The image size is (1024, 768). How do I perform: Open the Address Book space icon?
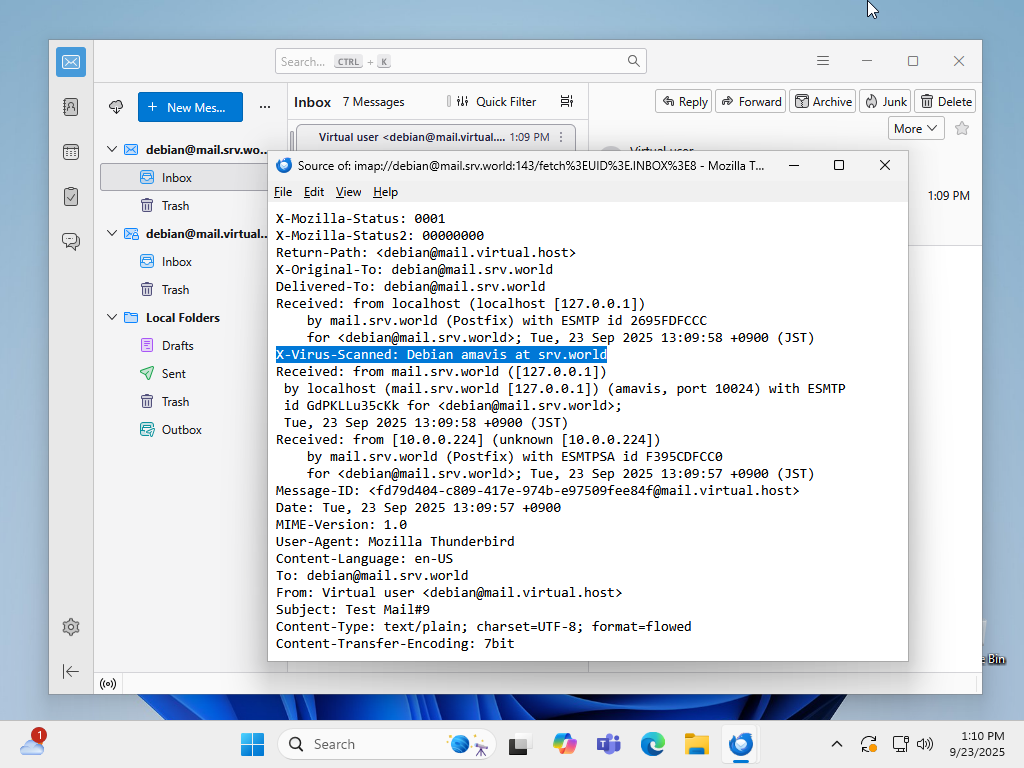point(71,106)
